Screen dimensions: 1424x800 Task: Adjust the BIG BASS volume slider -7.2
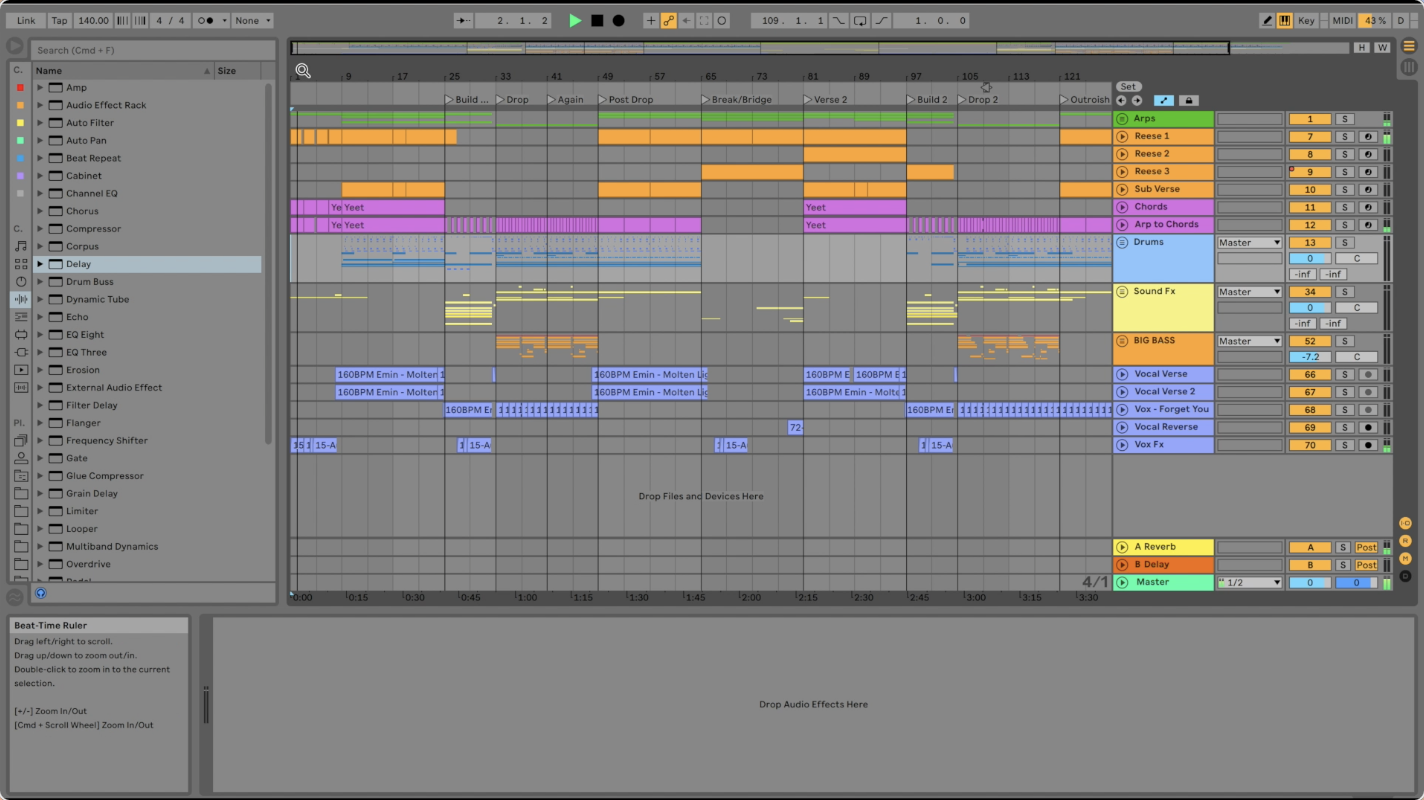point(1309,357)
